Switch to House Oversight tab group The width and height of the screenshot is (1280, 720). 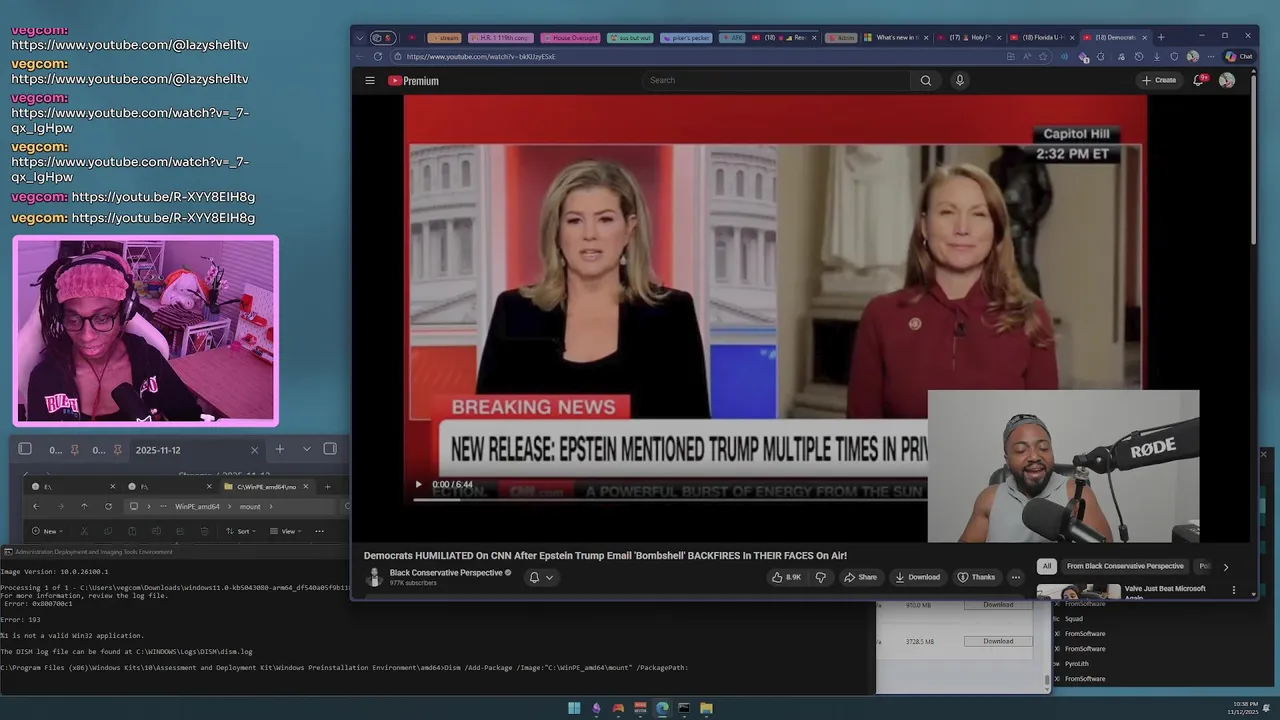coord(570,38)
